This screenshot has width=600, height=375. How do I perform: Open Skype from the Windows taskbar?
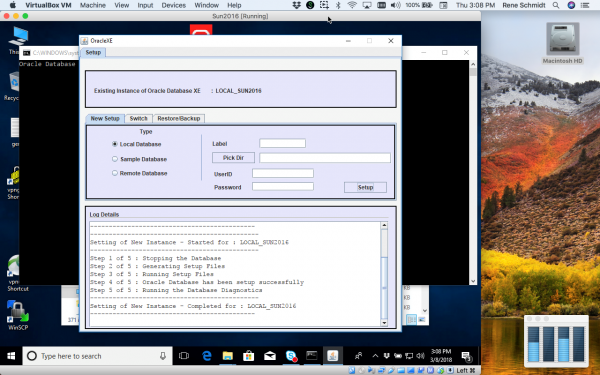click(x=291, y=356)
